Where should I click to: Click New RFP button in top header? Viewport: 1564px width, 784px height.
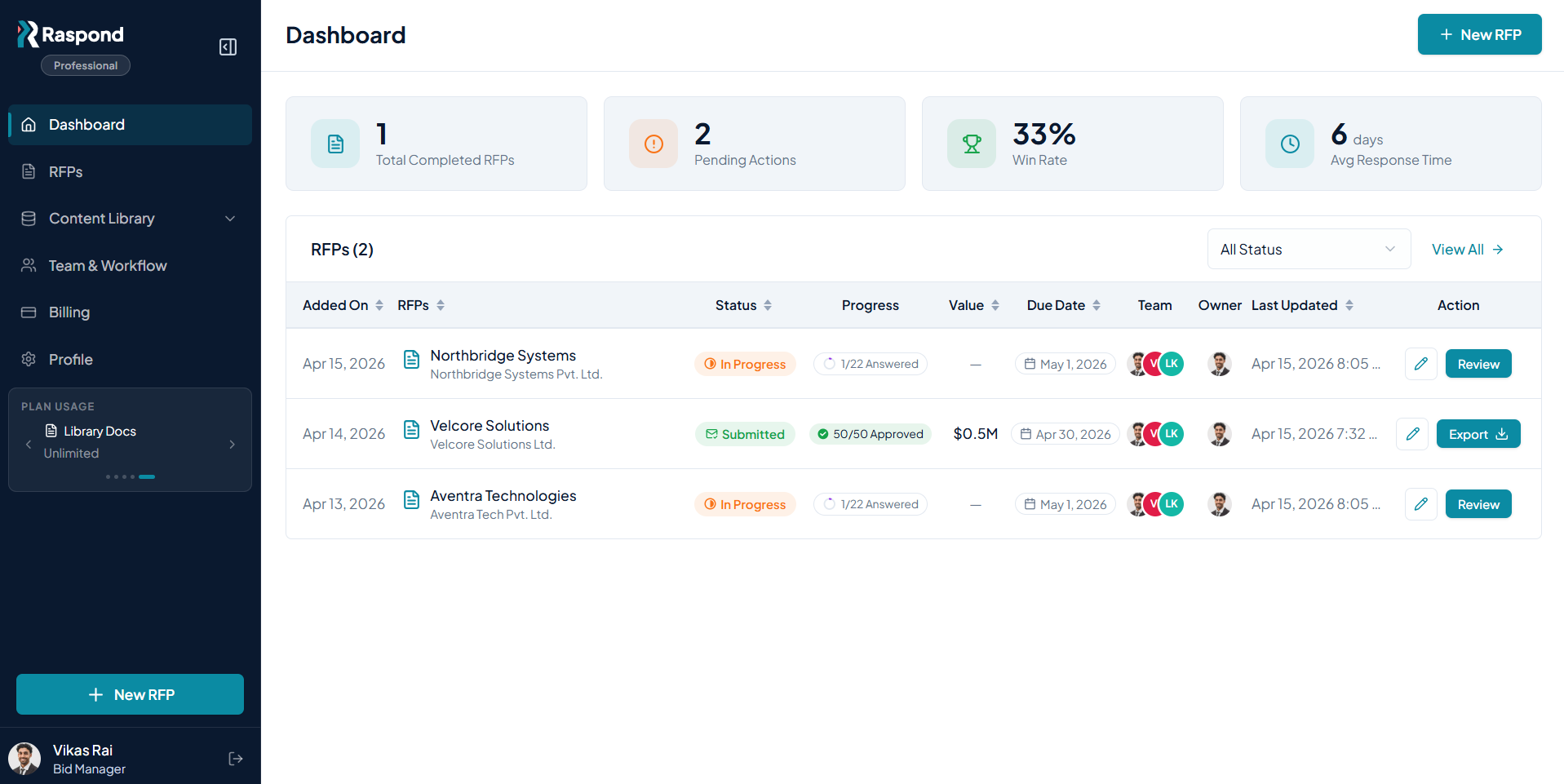click(x=1479, y=34)
